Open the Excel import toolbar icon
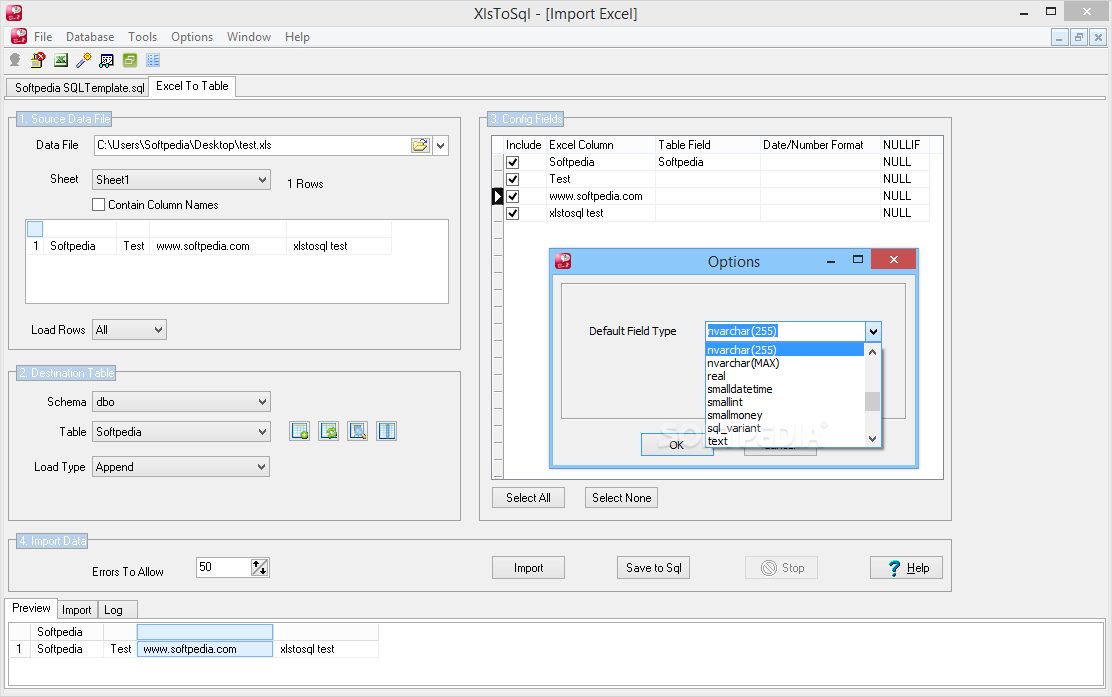1112x697 pixels. pos(61,60)
